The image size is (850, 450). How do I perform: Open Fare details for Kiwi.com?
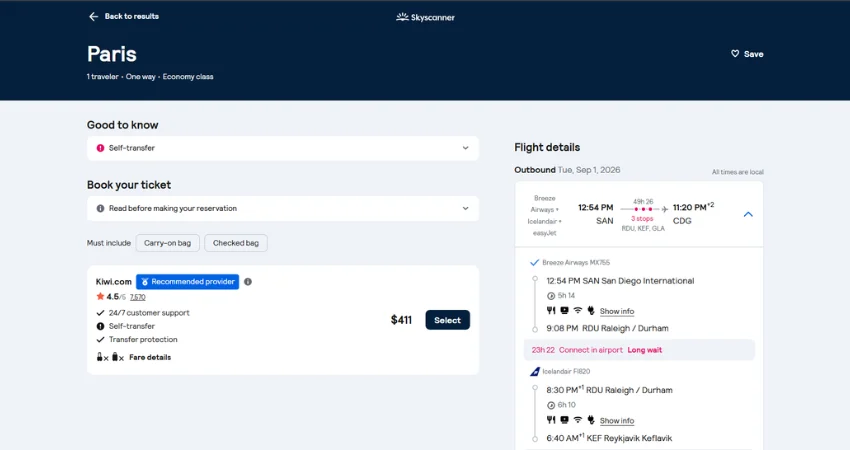[150, 357]
